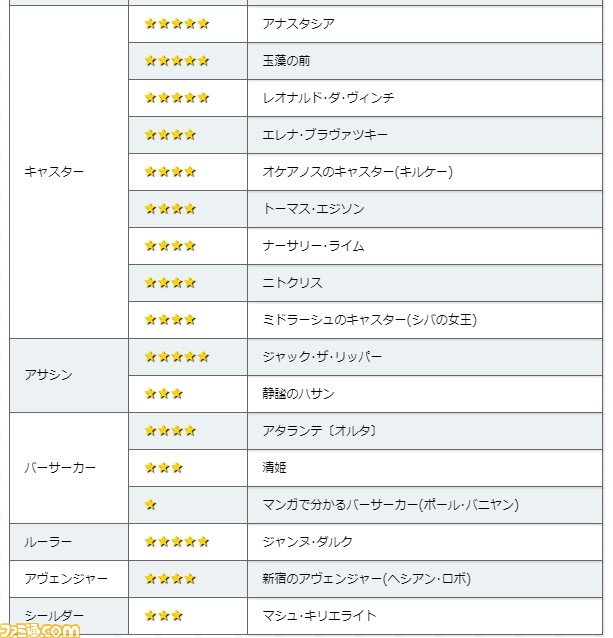Click five-star rating beside ジャンヌ・ダルク
This screenshot has height=638, width=613.
(x=177, y=542)
